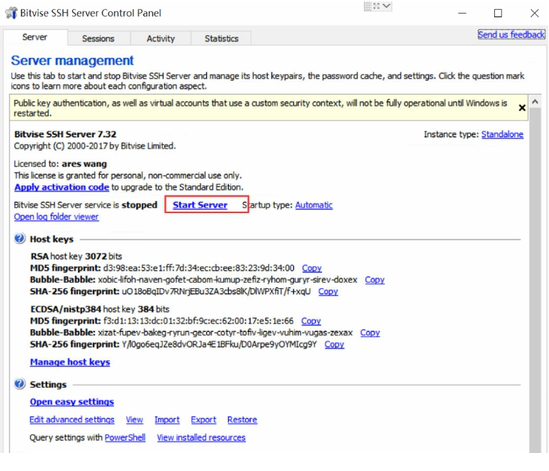Click the scrollbar up arrow
Image resolution: width=549 pixels, height=471 pixels.
pyautogui.click(x=535, y=102)
